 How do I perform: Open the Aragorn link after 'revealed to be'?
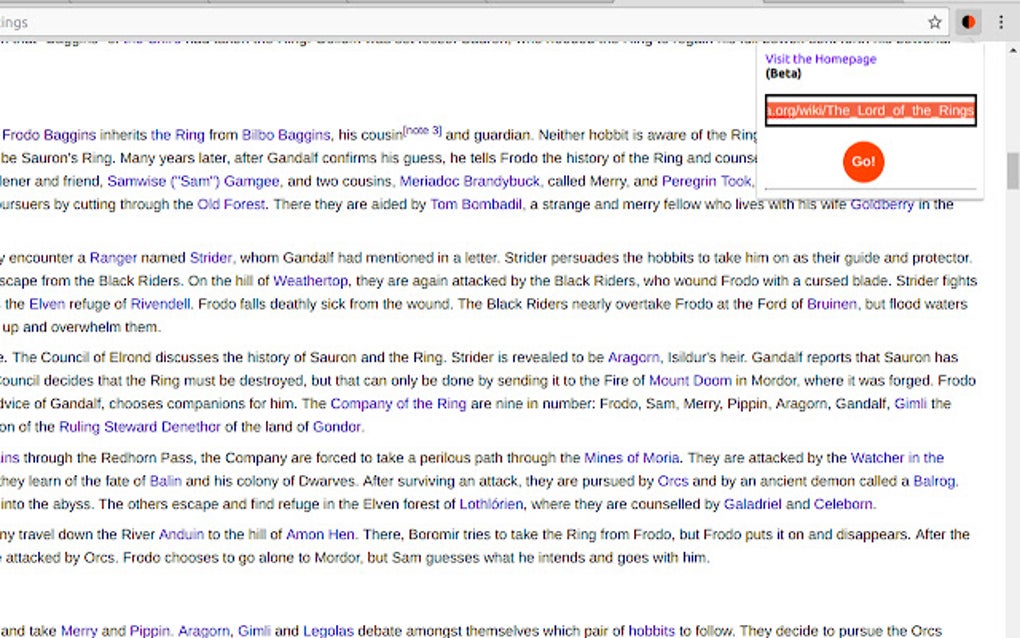(x=634, y=358)
